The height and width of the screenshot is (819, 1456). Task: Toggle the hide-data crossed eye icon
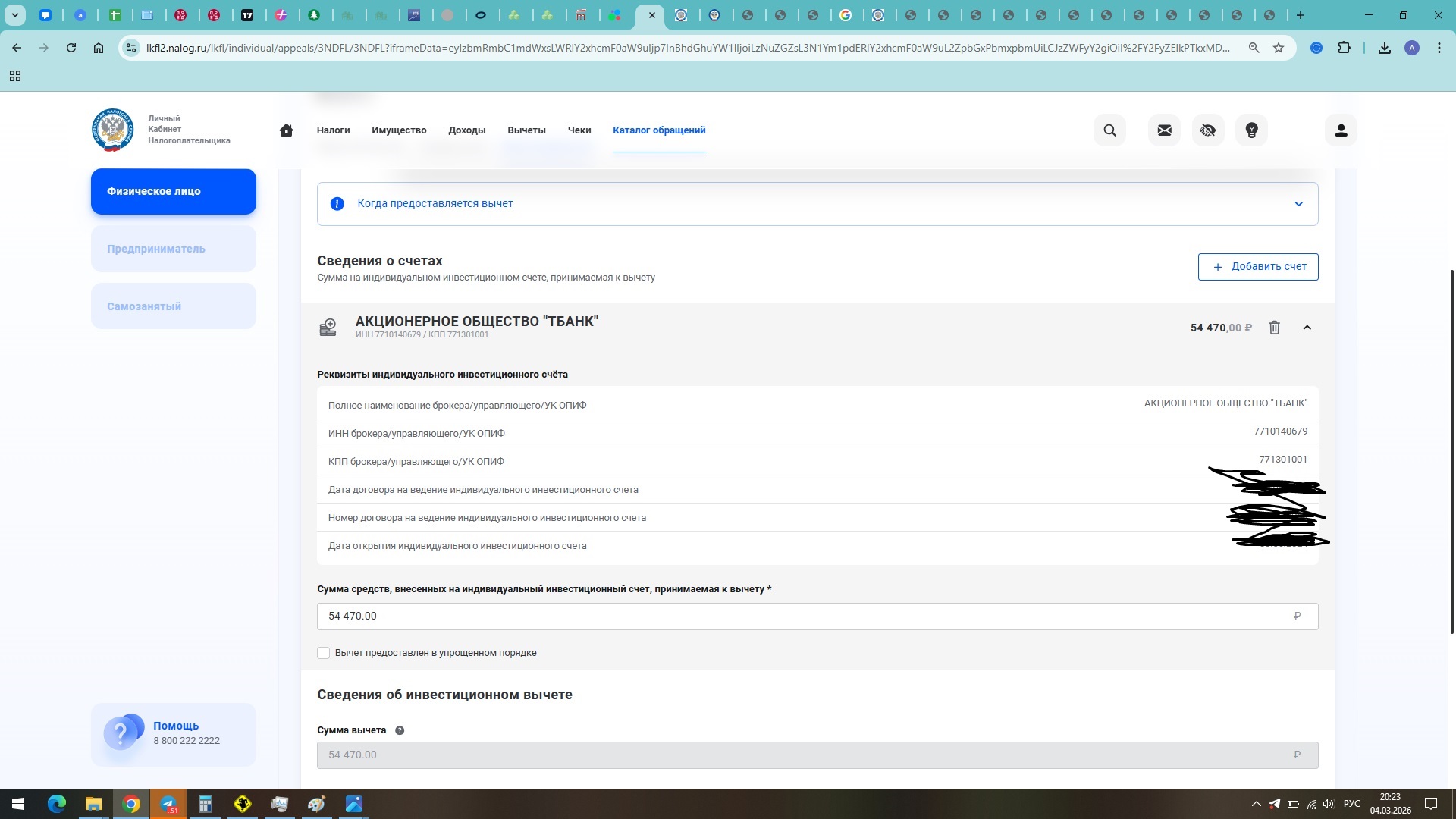[1208, 130]
